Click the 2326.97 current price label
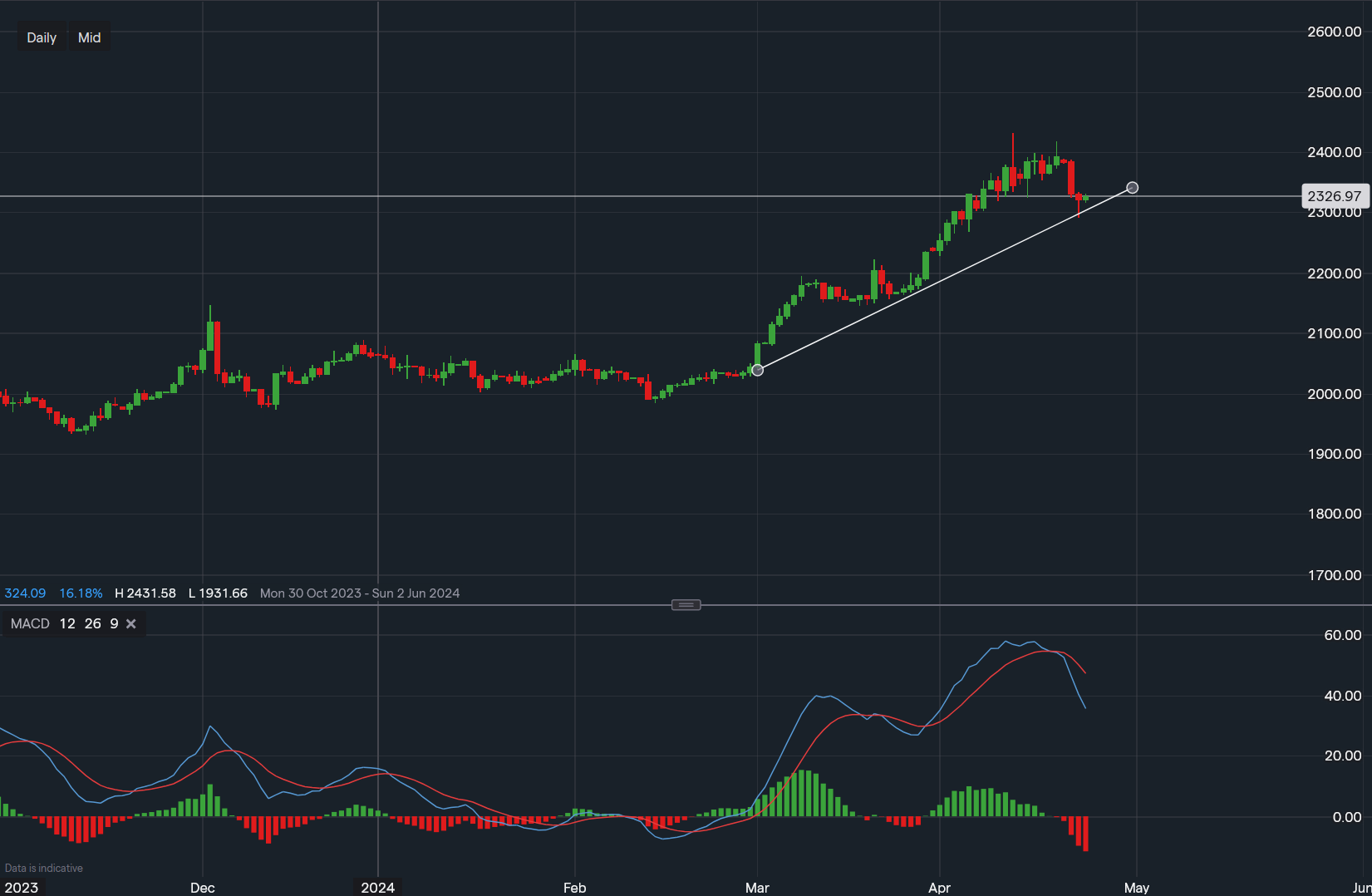This screenshot has height=896, width=1372. coord(1335,196)
